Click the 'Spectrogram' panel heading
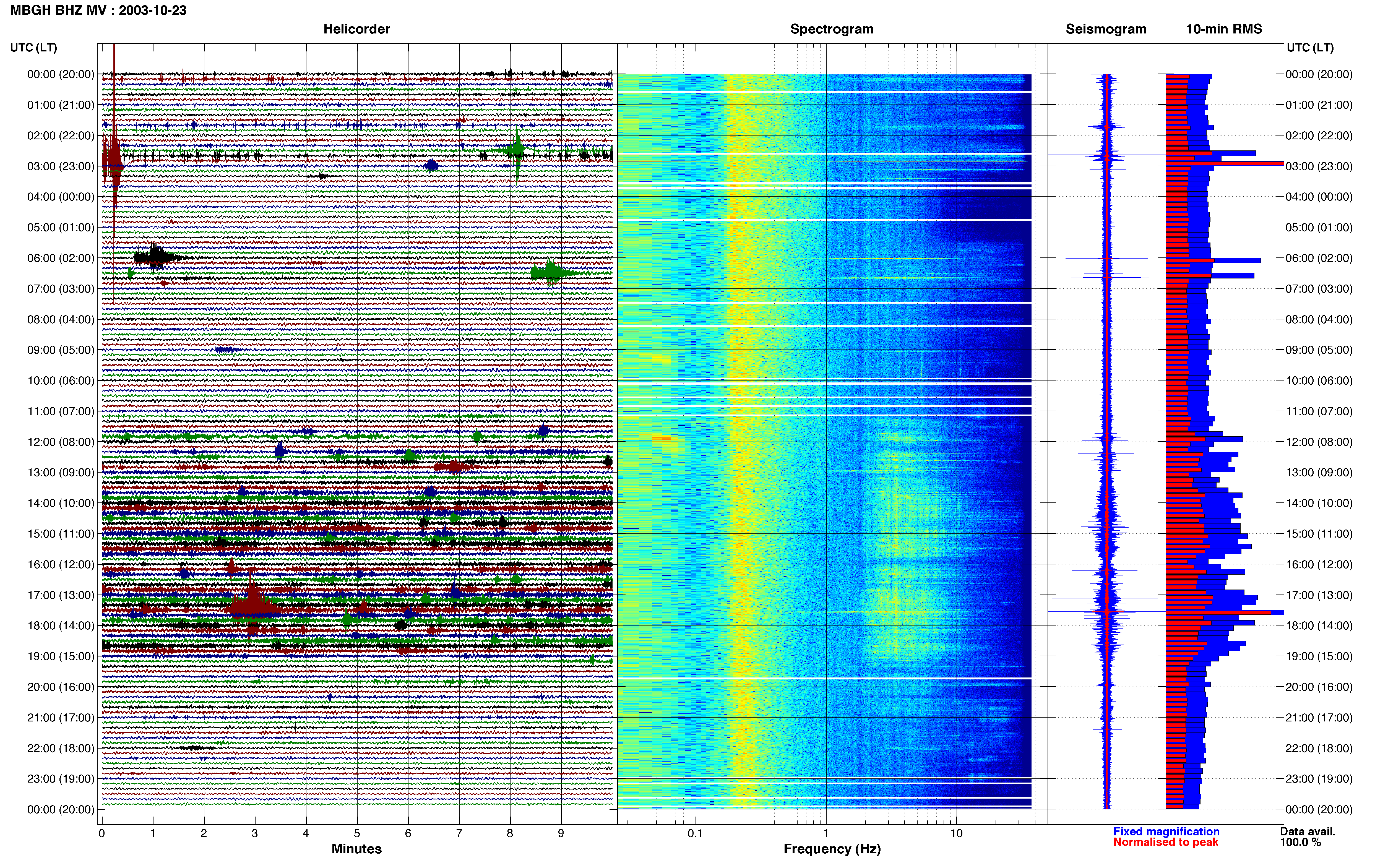The width and height of the screenshot is (1388, 868). (832, 29)
